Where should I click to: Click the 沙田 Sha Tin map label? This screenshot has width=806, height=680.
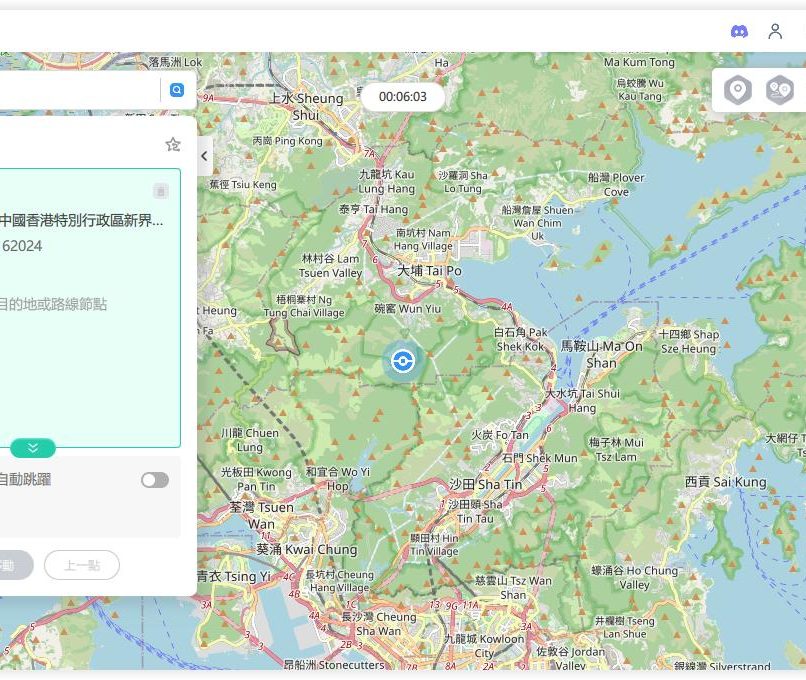(485, 484)
